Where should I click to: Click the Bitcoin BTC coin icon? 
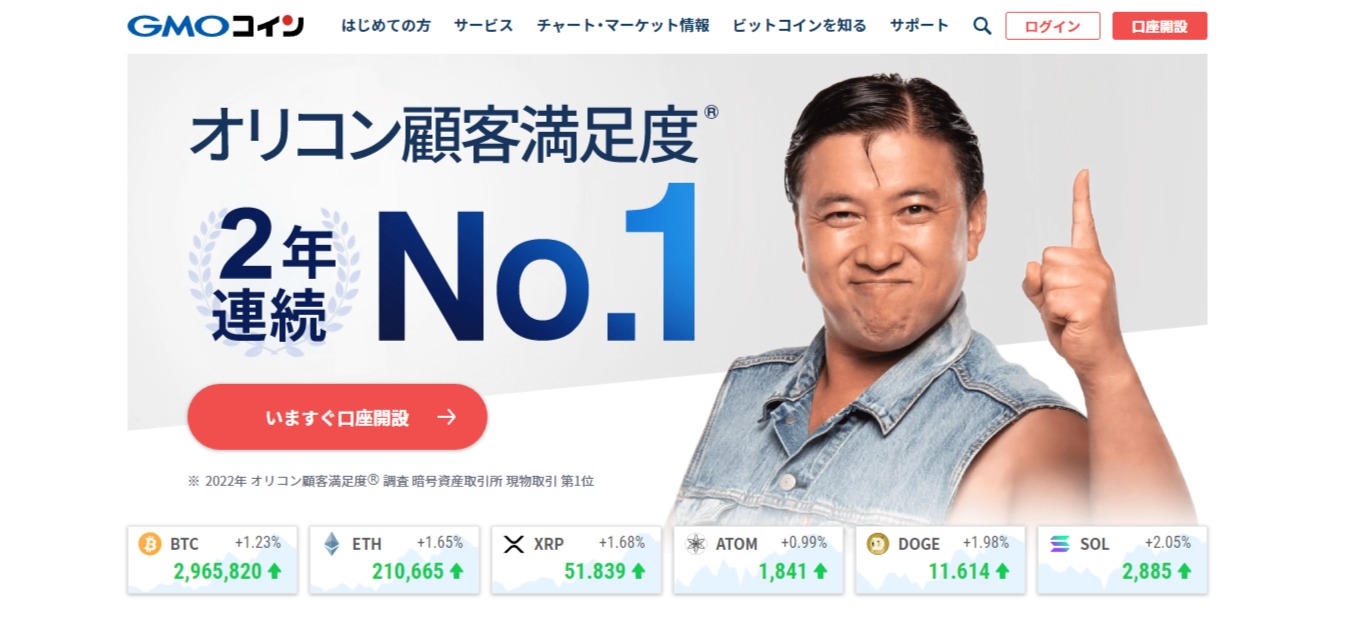pyautogui.click(x=150, y=544)
